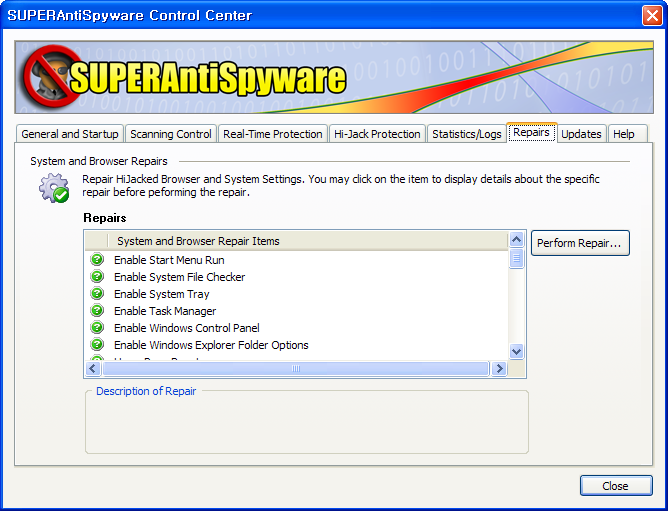
Task: Click the gear with checkmark repair icon
Action: point(54,188)
